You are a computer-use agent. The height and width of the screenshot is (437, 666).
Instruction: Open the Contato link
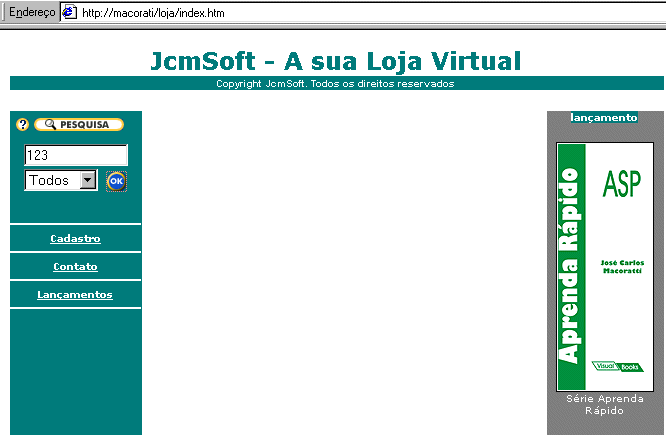(75, 267)
